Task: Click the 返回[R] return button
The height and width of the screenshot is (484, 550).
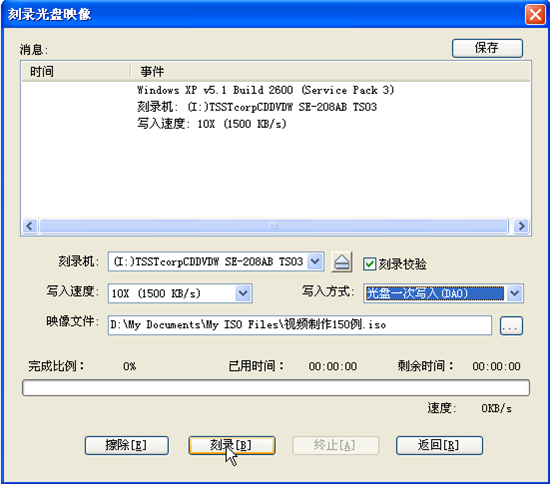Action: pyautogui.click(x=439, y=445)
